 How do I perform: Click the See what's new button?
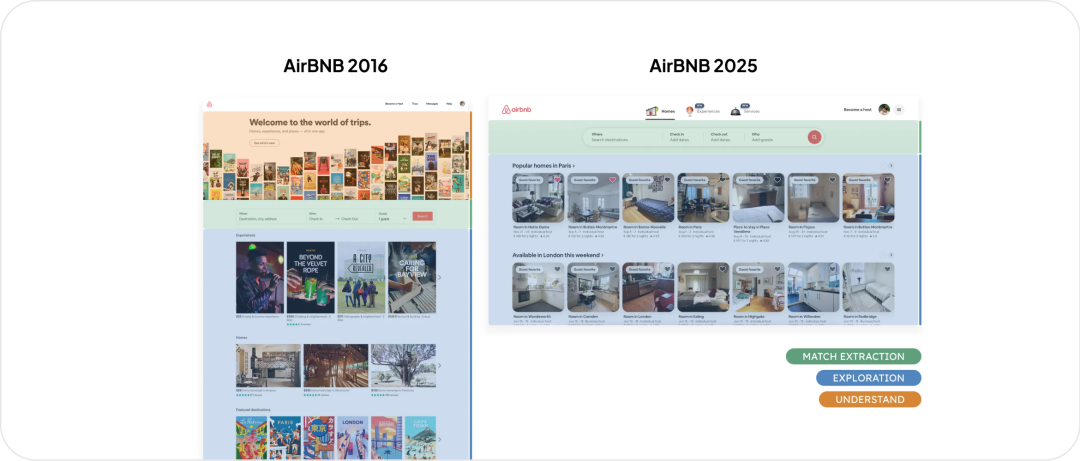[263, 143]
